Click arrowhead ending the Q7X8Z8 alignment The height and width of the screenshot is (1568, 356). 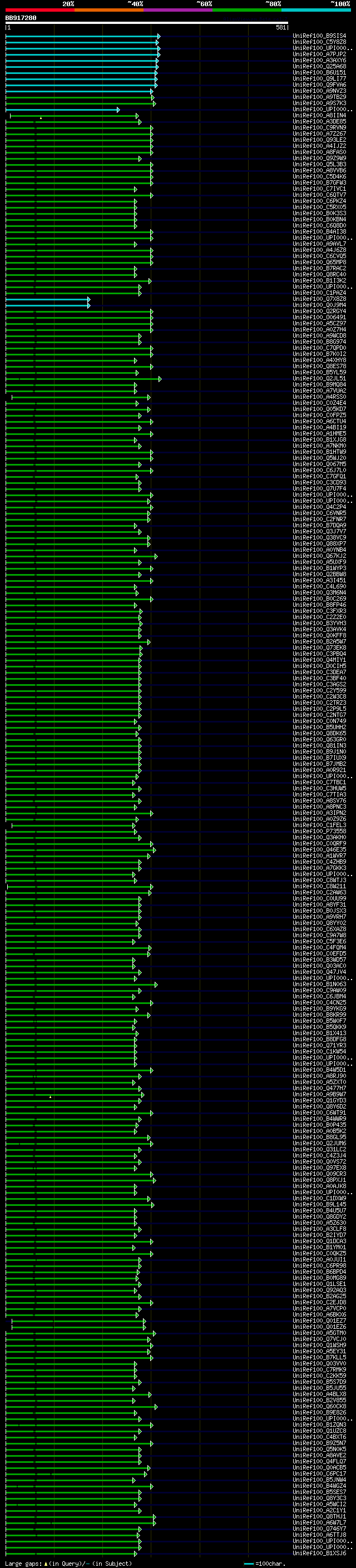[89, 299]
